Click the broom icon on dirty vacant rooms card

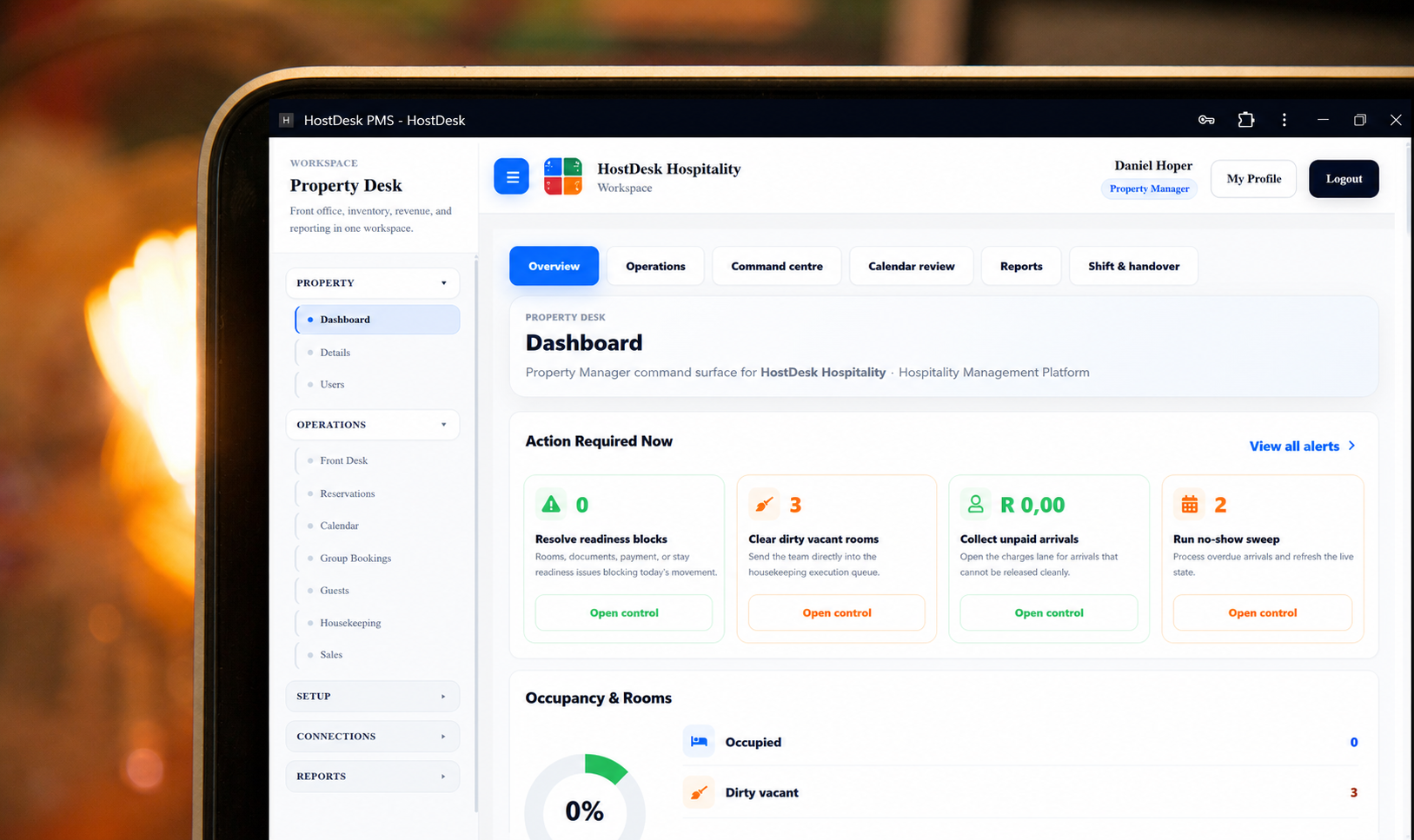[x=764, y=504]
